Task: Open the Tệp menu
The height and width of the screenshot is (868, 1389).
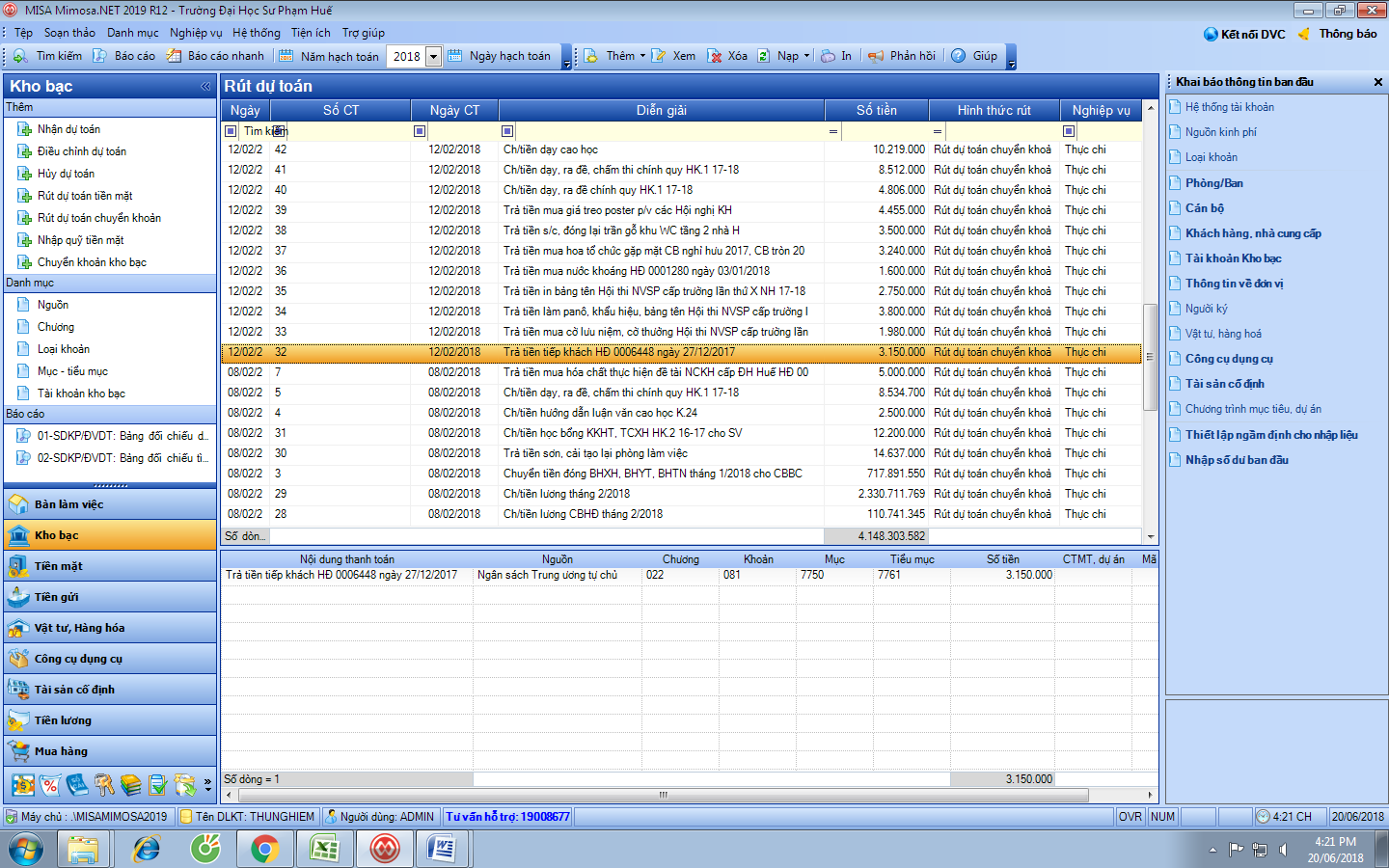Action: [x=23, y=33]
